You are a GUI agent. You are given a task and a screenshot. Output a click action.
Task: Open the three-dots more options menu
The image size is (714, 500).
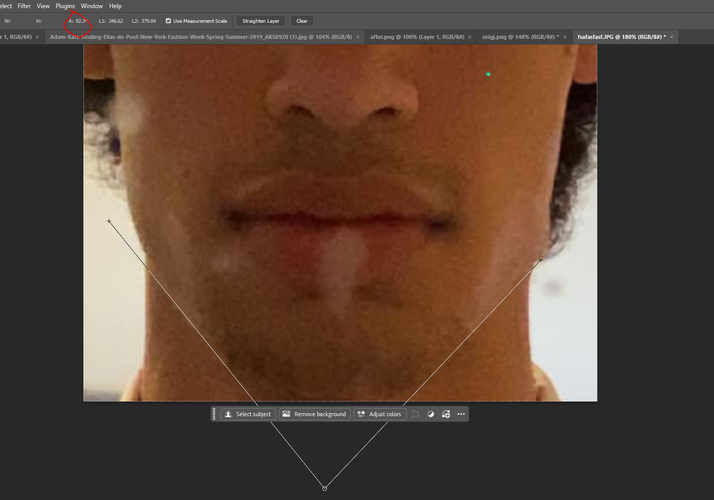point(461,414)
